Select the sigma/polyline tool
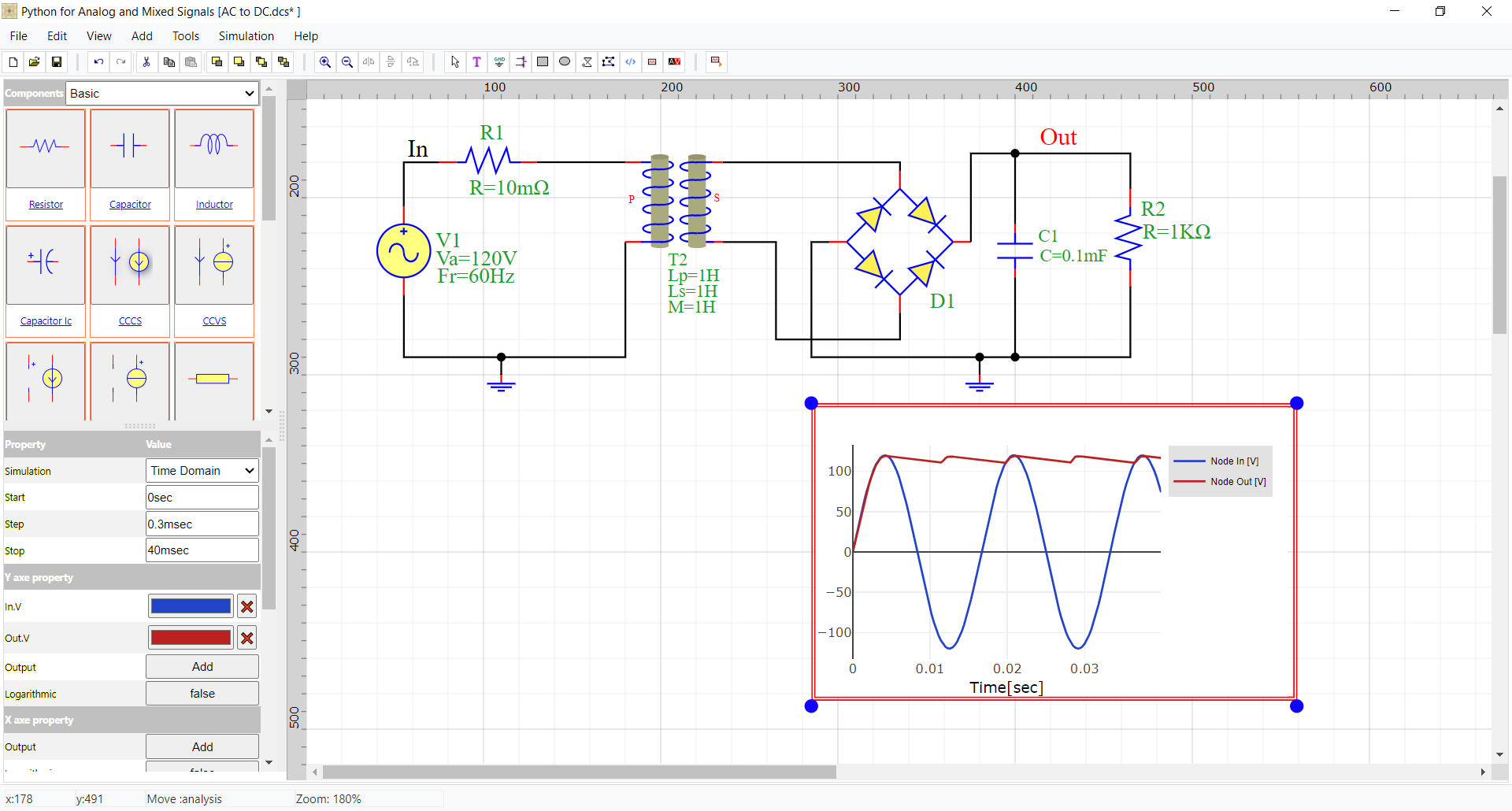The image size is (1512, 811). pyautogui.click(x=587, y=62)
